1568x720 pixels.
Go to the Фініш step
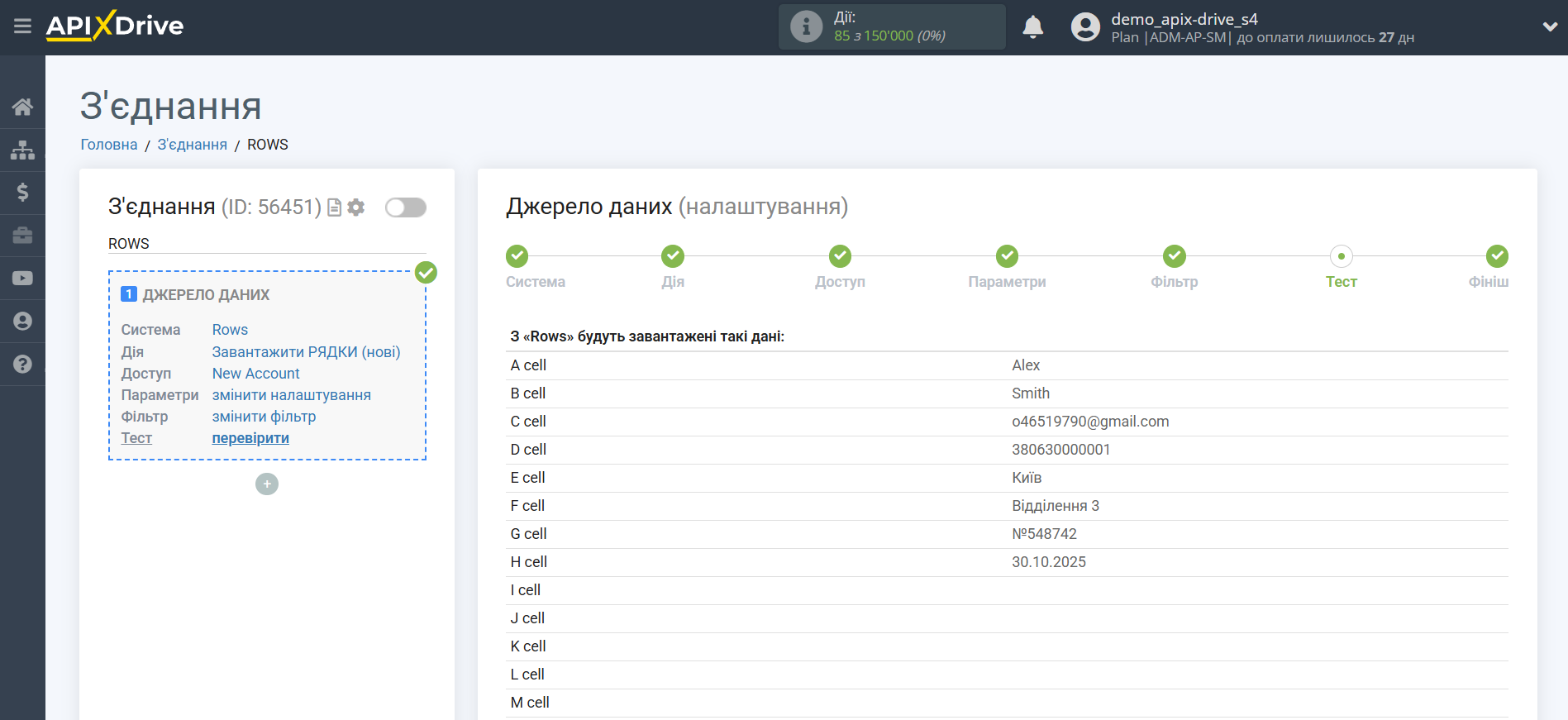coord(1496,257)
